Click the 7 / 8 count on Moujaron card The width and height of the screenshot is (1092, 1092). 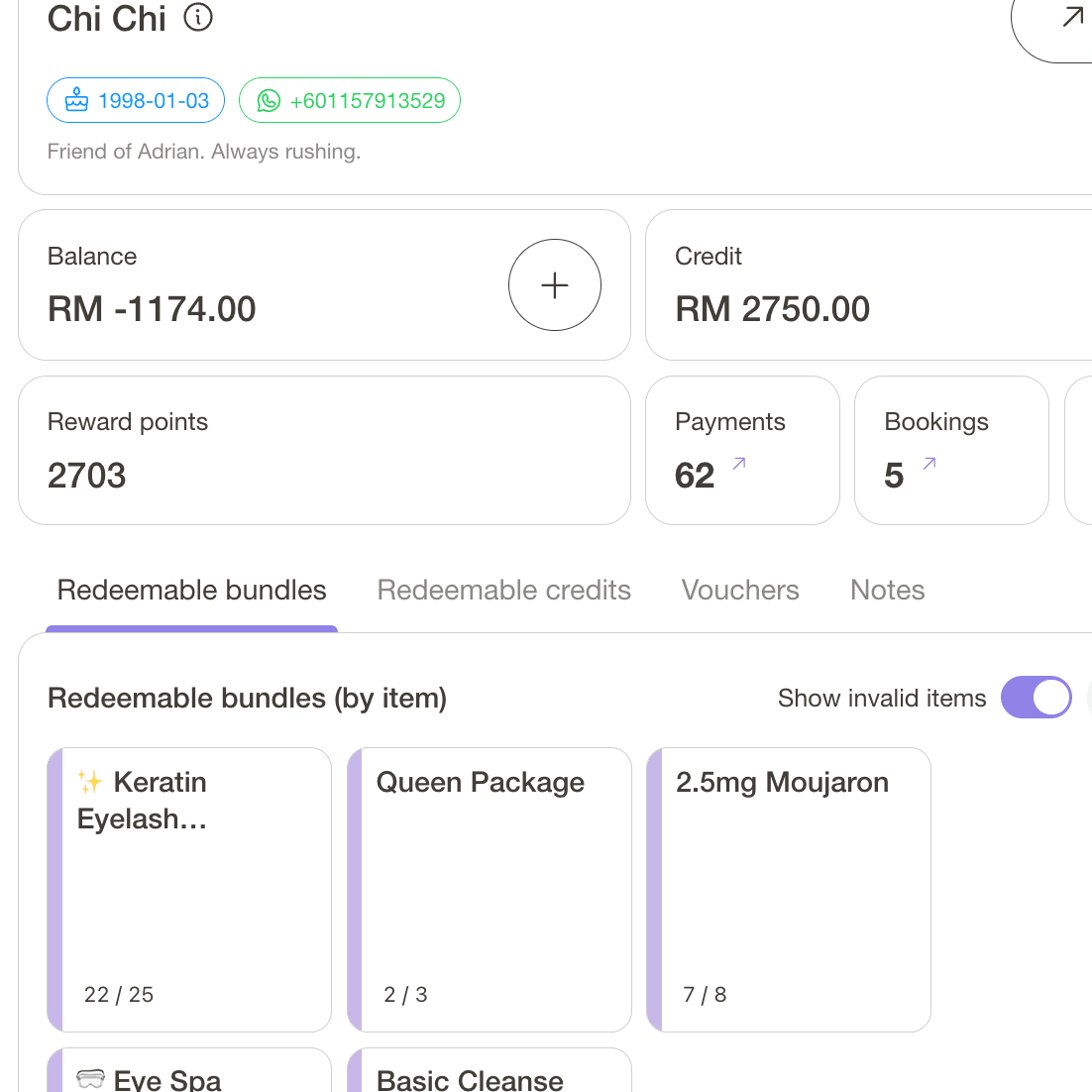(705, 995)
